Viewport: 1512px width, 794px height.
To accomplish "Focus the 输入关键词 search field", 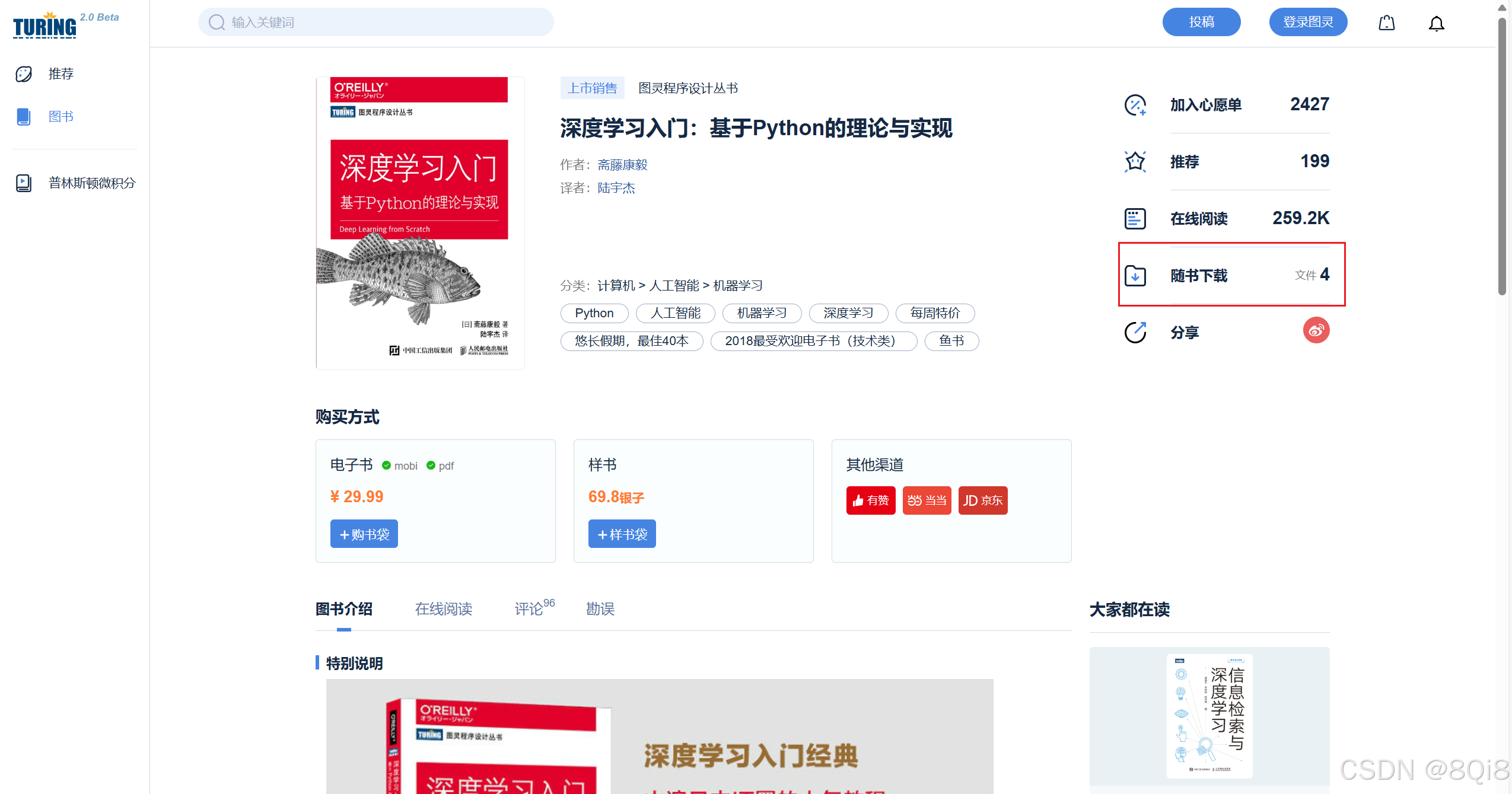I will pos(375,22).
